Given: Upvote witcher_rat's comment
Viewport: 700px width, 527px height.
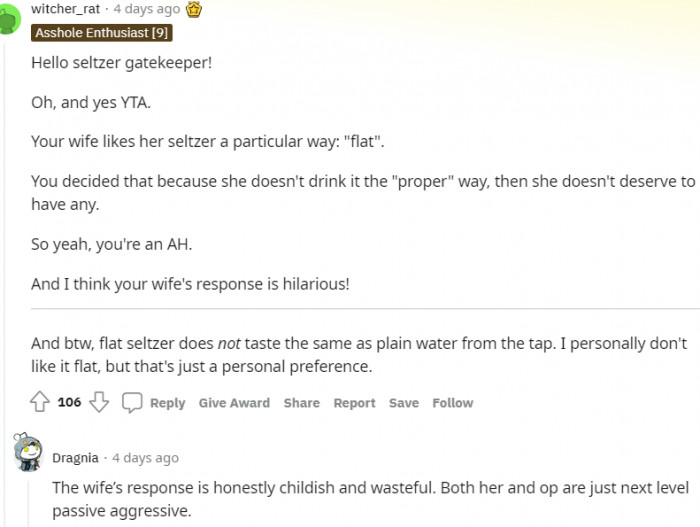Looking at the screenshot, I should [x=40, y=403].
